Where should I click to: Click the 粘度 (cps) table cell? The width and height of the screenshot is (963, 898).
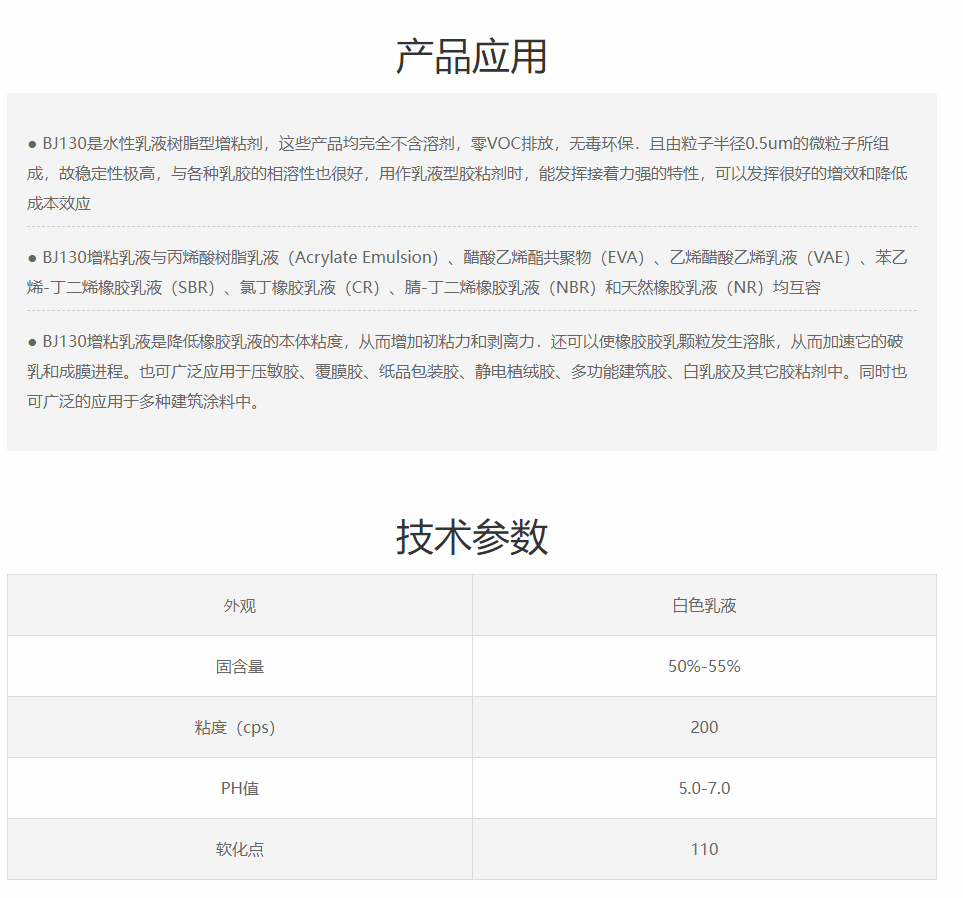pyautogui.click(x=240, y=727)
